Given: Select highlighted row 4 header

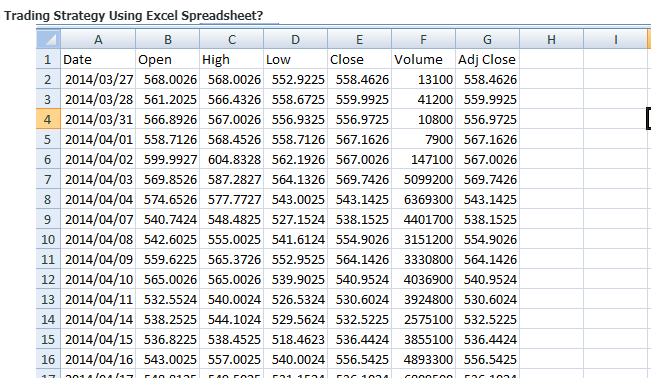Looking at the screenshot, I should tap(48, 119).
